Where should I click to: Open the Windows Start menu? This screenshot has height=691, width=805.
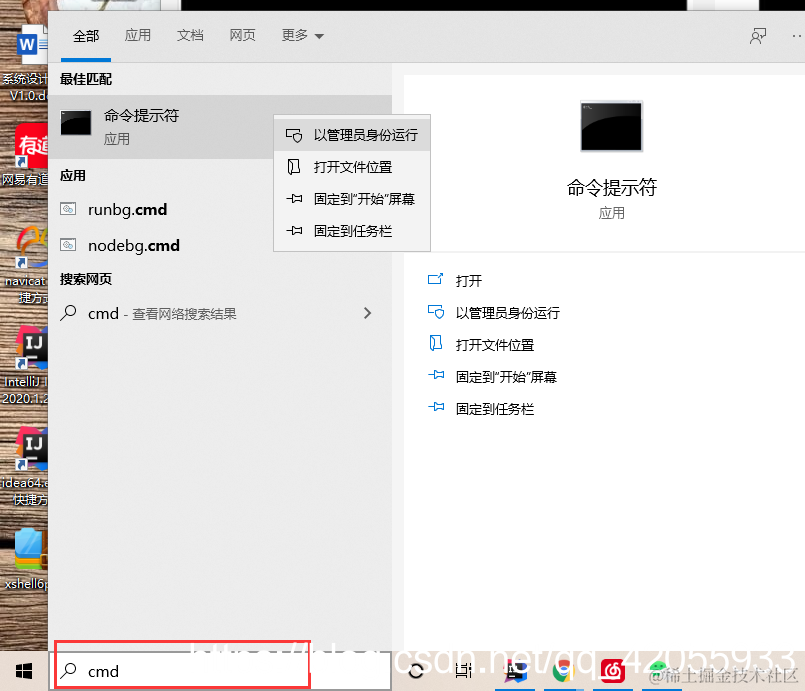point(22,670)
